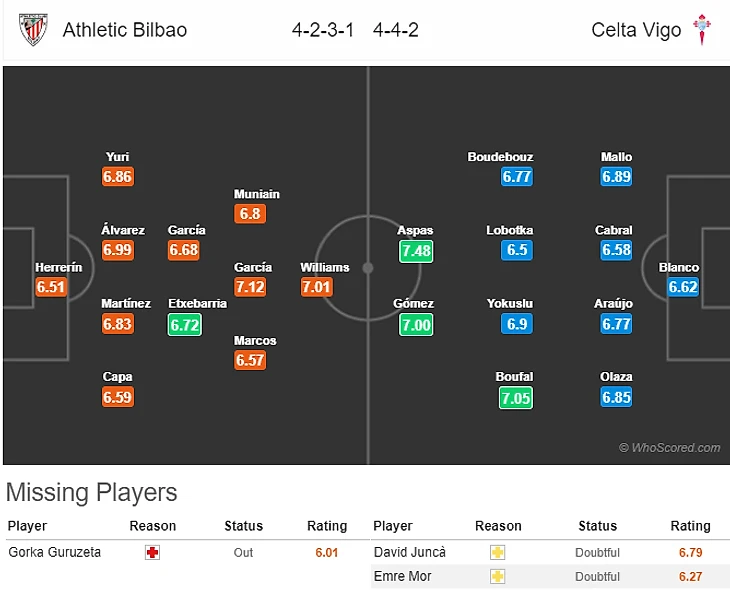The height and width of the screenshot is (594, 730).
Task: Open the Athletic Bilbao team name
Action: 125,29
